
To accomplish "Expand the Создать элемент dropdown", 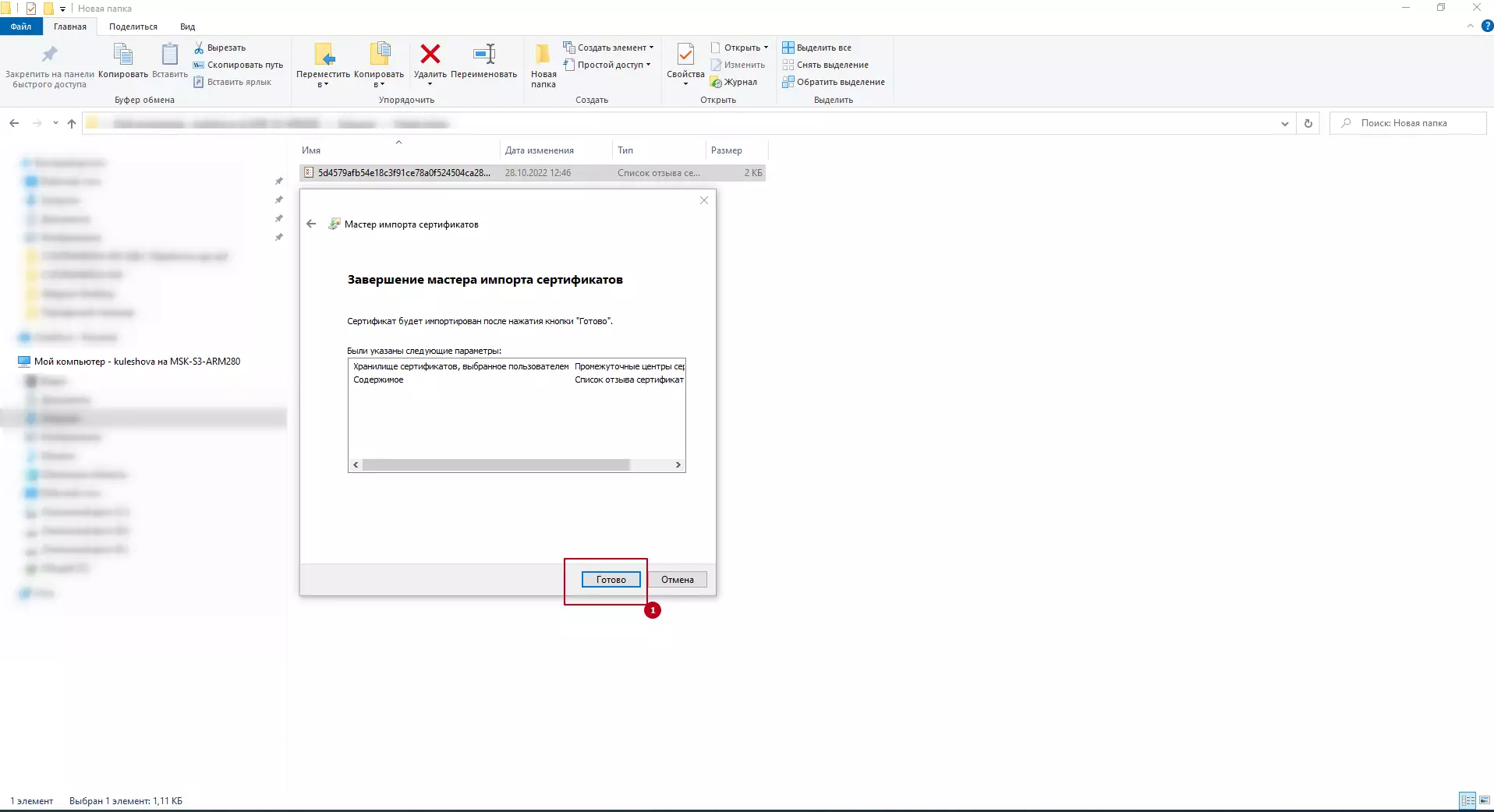I will [x=652, y=48].
